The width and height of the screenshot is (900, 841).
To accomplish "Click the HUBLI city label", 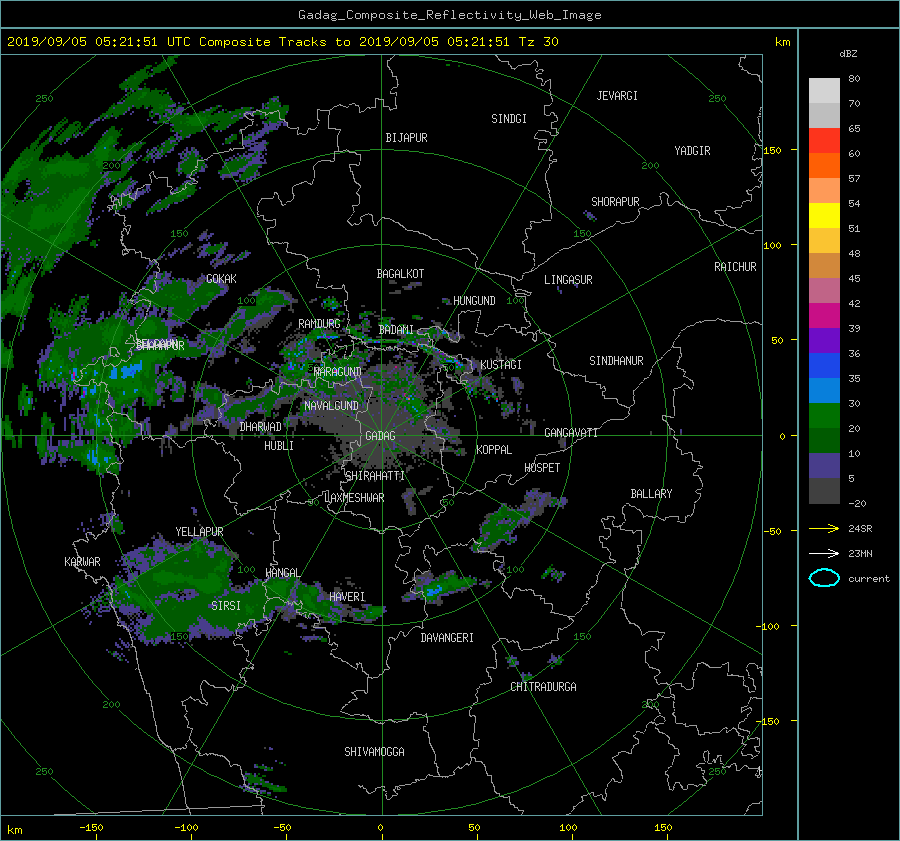I will click(x=278, y=446).
